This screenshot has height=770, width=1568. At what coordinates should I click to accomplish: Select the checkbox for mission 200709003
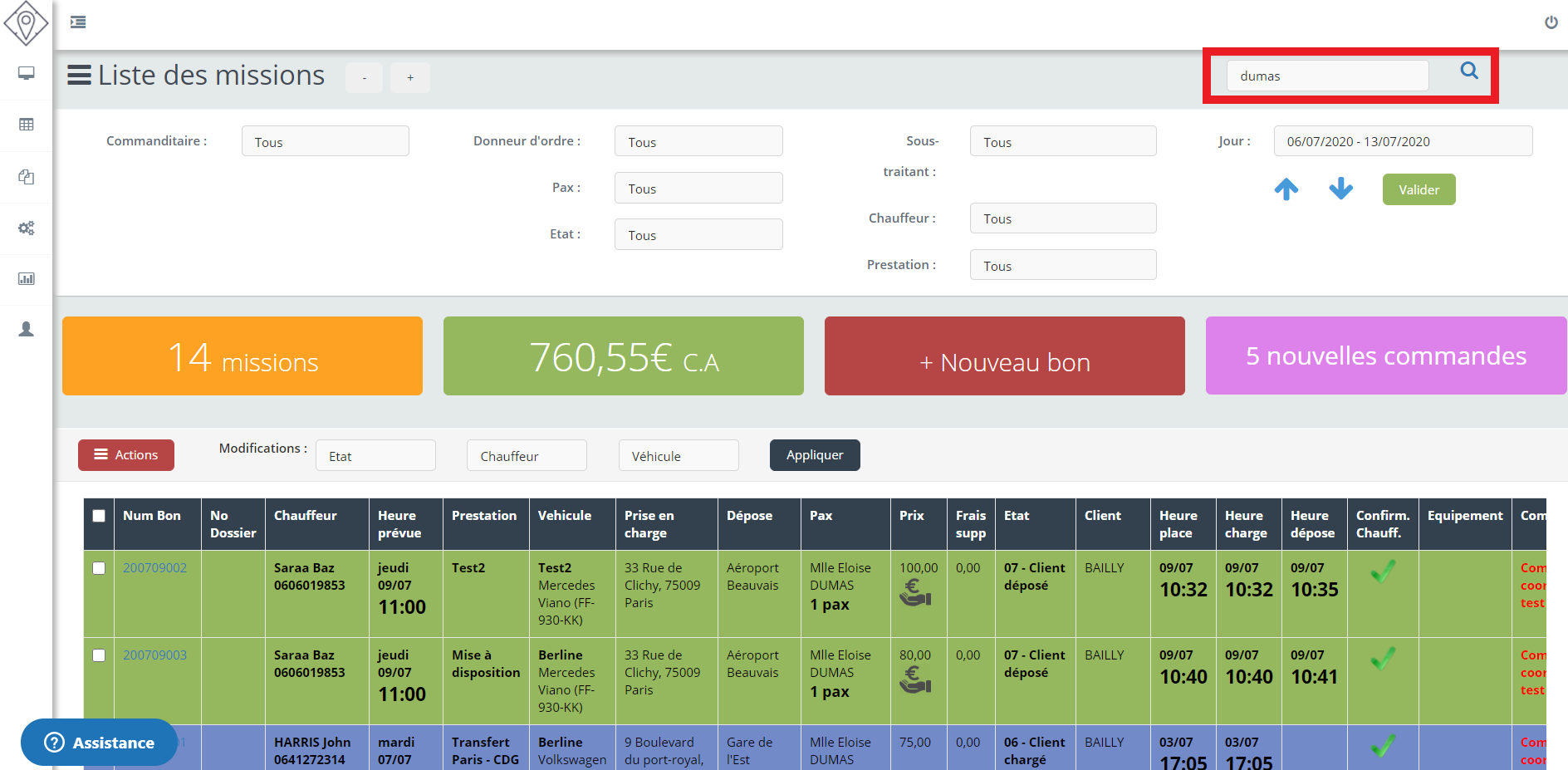pos(99,655)
